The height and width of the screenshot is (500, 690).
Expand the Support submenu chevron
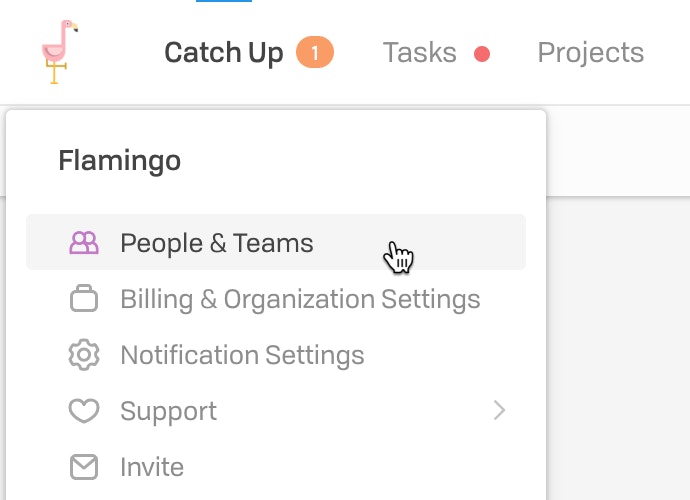click(499, 410)
